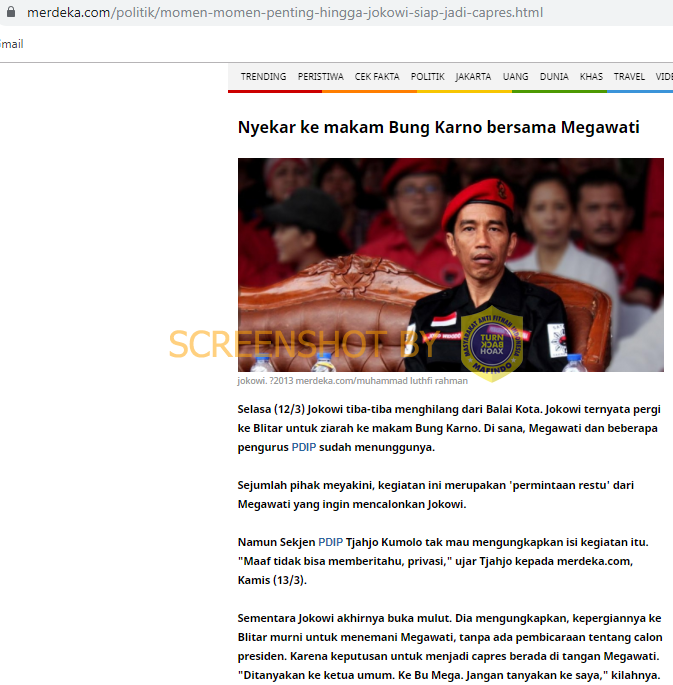Open the PERISTIWA menu item
Viewport: 673px width, 685px height.
(321, 77)
